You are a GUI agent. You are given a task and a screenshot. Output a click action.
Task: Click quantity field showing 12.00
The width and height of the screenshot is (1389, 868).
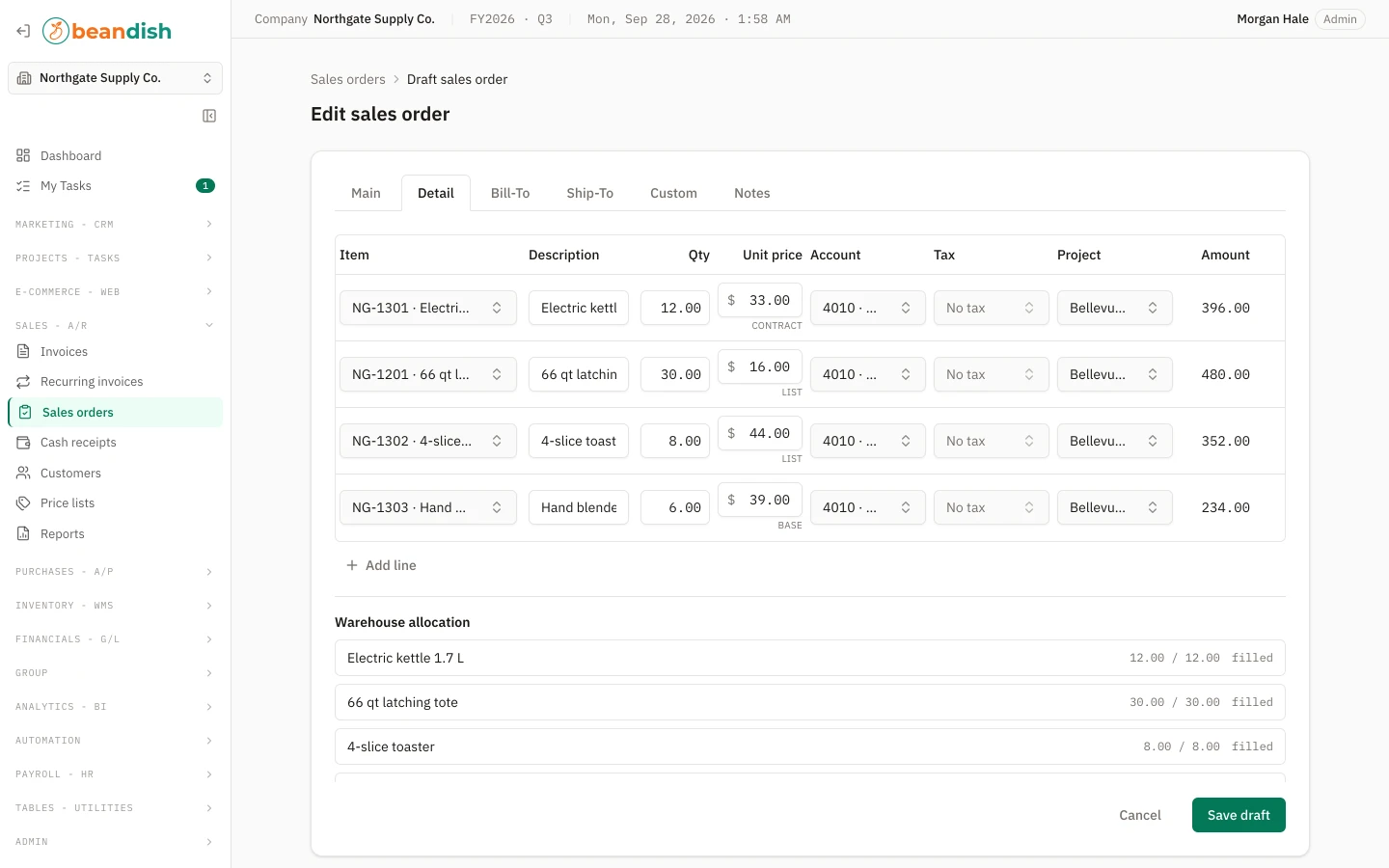click(675, 308)
